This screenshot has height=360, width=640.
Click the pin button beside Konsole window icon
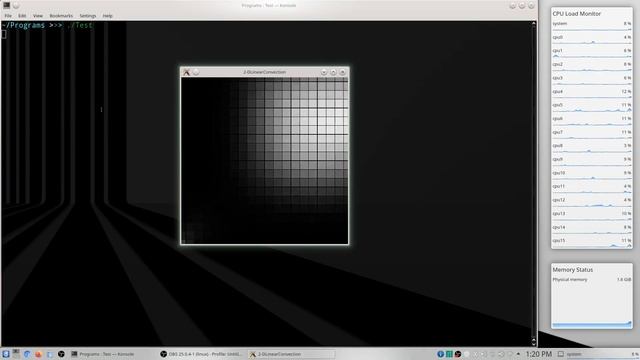point(16,5)
